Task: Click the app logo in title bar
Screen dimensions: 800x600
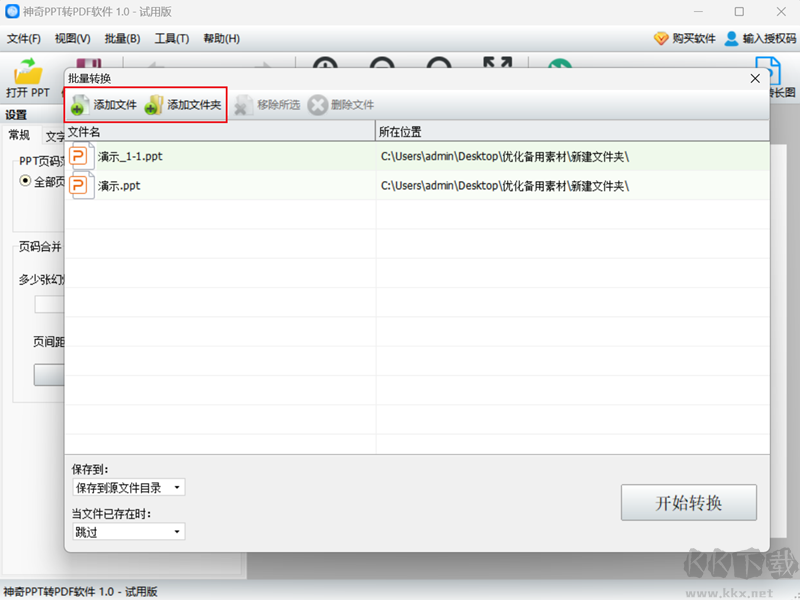Action: click(x=12, y=11)
